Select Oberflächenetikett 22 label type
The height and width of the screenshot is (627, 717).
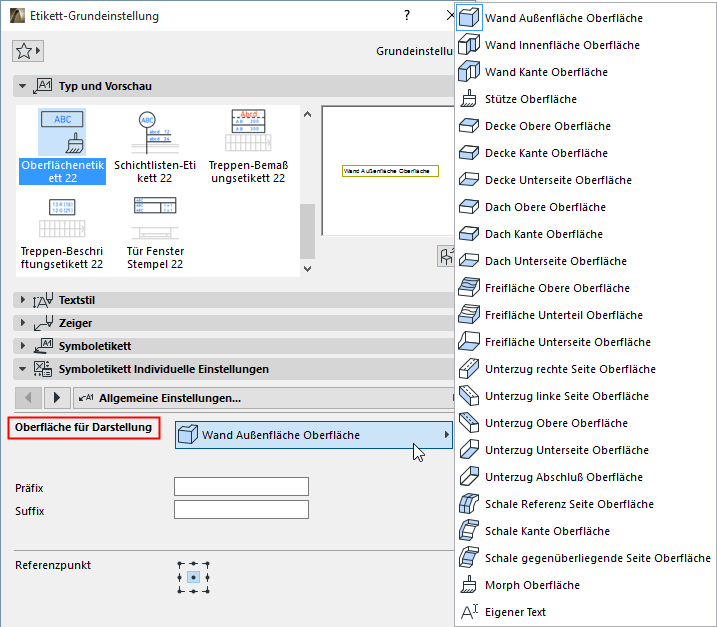(x=62, y=146)
